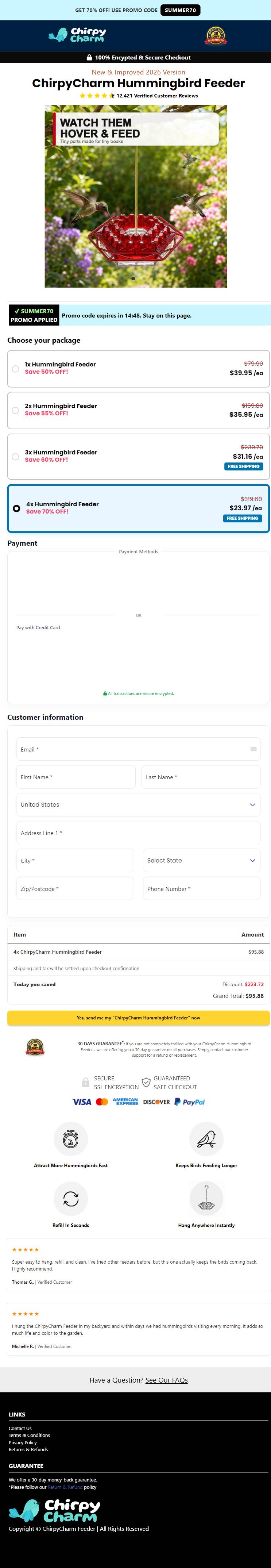The height and width of the screenshot is (1568, 271).
Task: Click the Mastercard logo
Action: 102,1101
